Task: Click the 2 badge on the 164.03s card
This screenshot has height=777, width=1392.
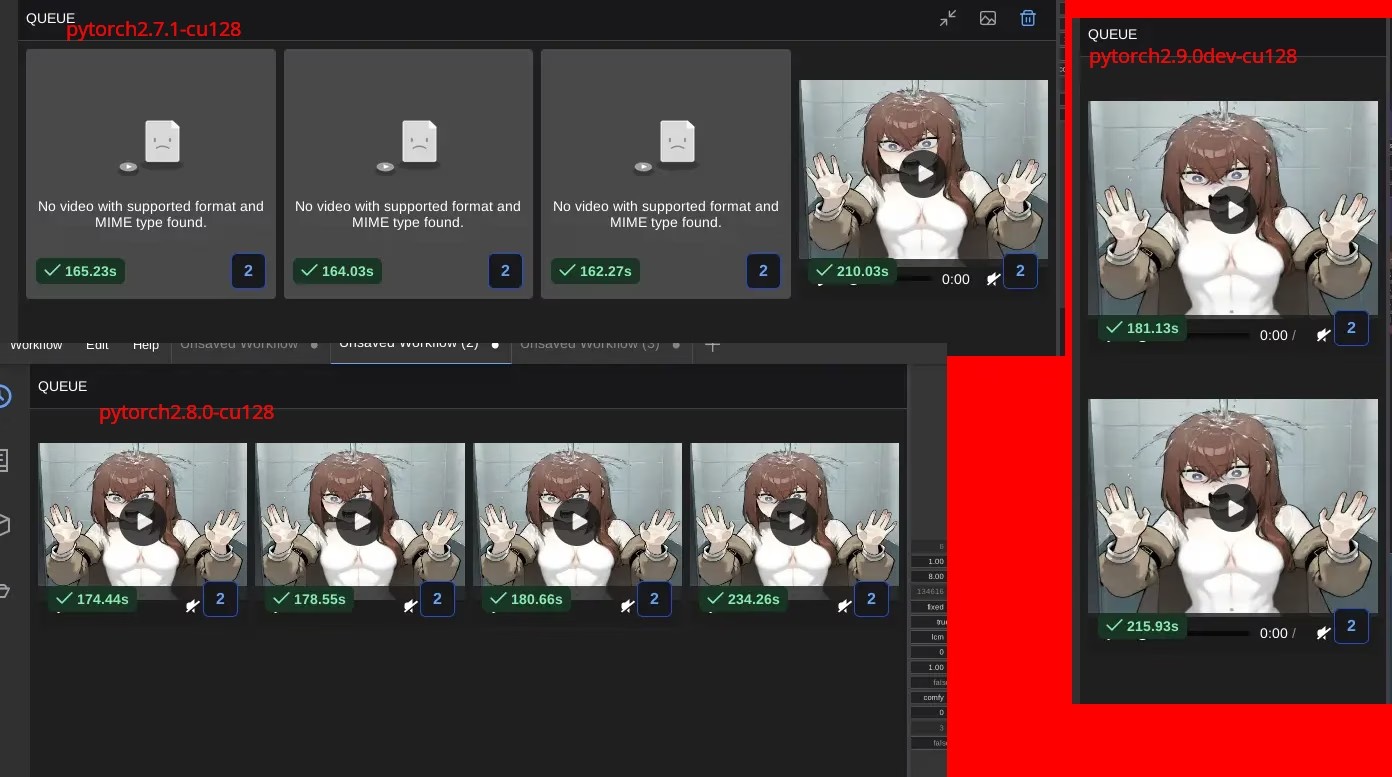Action: click(x=505, y=271)
